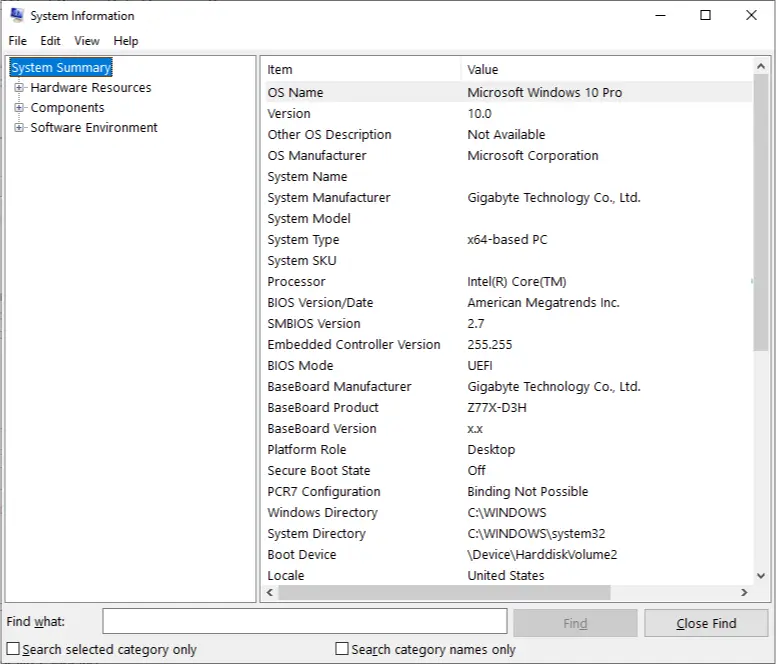The image size is (776, 664).
Task: Click the Find button
Action: (575, 623)
